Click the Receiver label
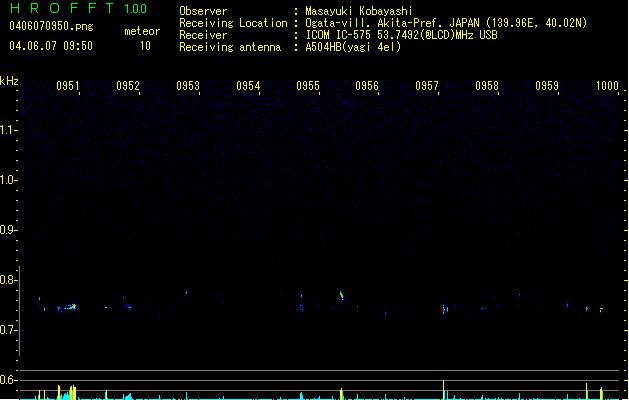 [x=203, y=35]
